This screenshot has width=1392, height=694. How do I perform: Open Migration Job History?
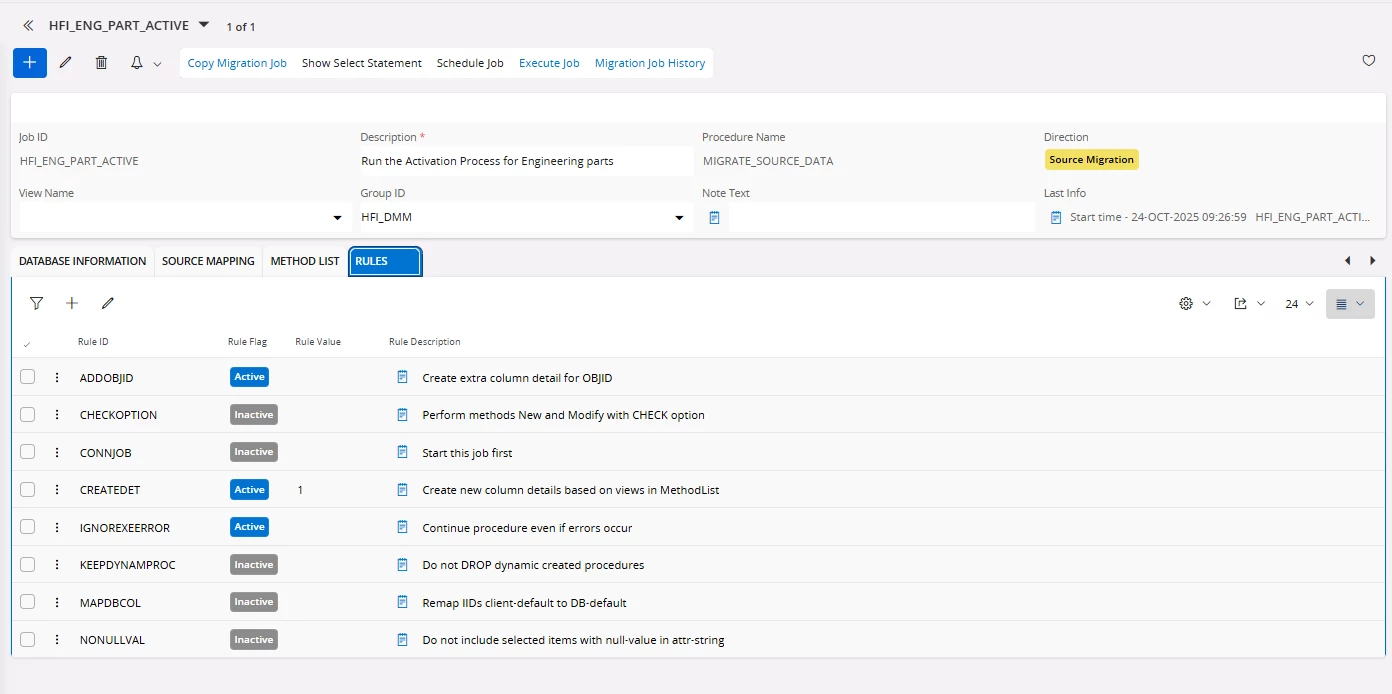650,63
